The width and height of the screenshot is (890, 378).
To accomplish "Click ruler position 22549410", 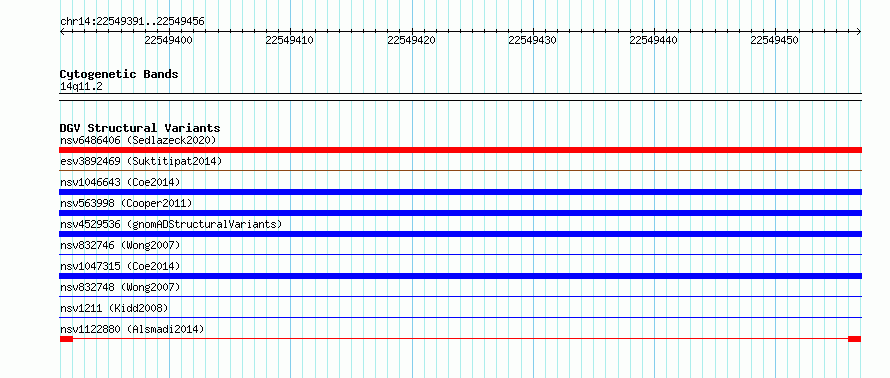I will pos(290,40).
